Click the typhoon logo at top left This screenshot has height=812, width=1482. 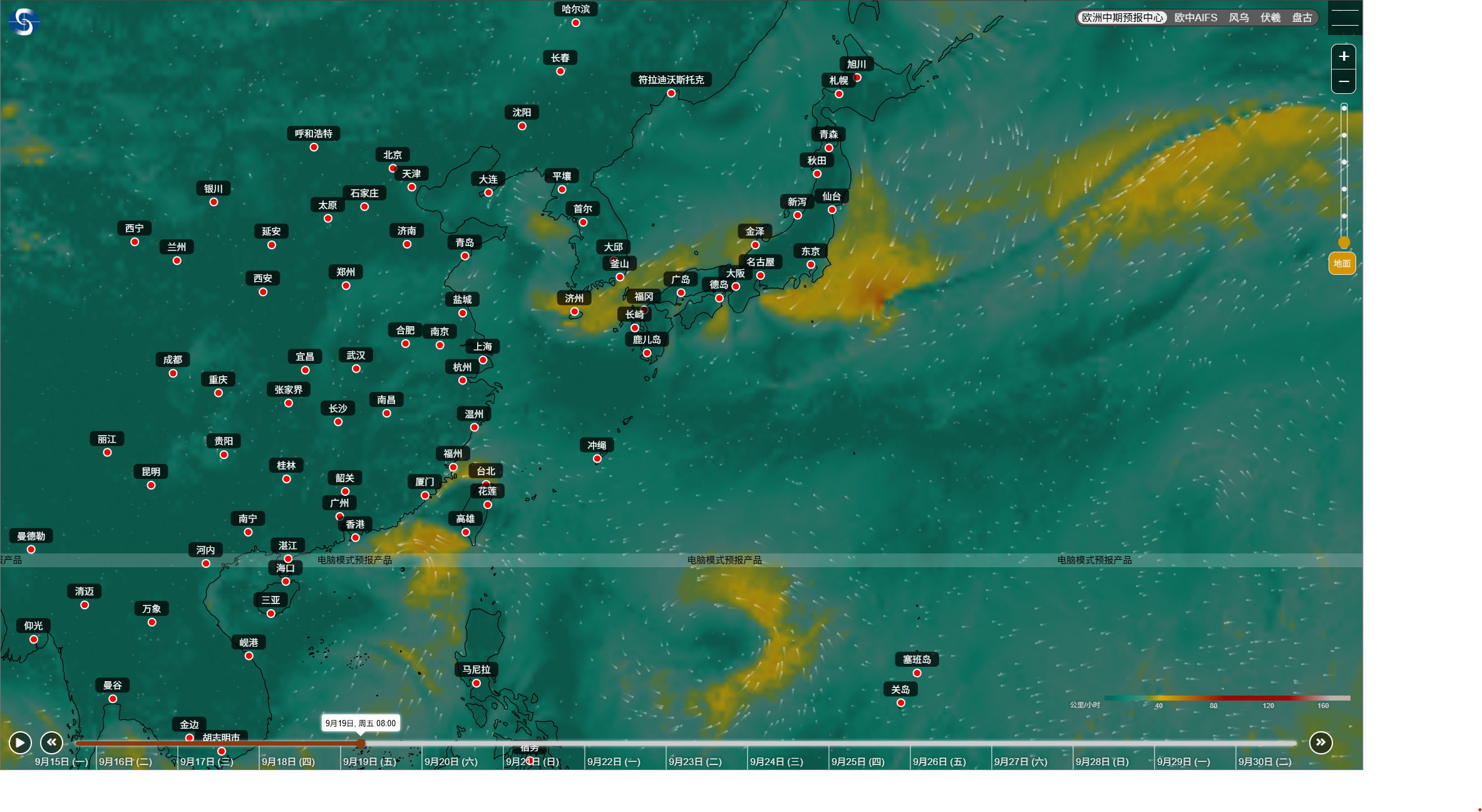[x=24, y=22]
